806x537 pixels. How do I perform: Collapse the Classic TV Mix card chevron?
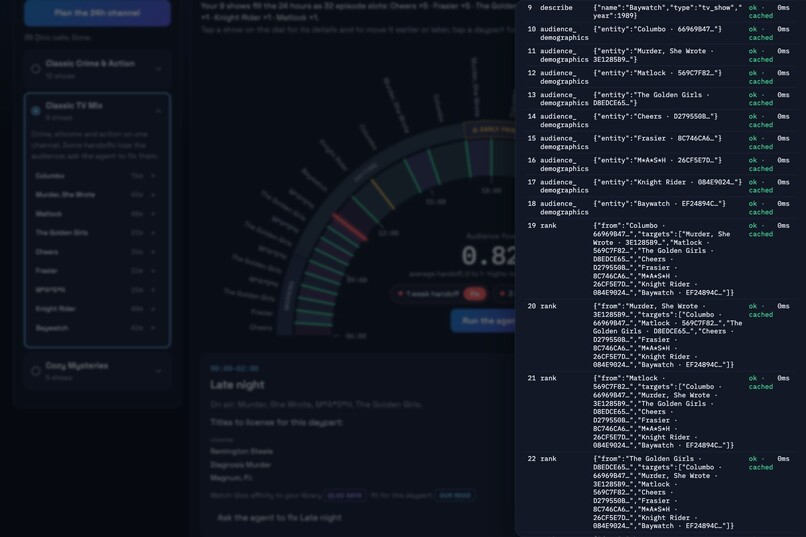click(158, 111)
